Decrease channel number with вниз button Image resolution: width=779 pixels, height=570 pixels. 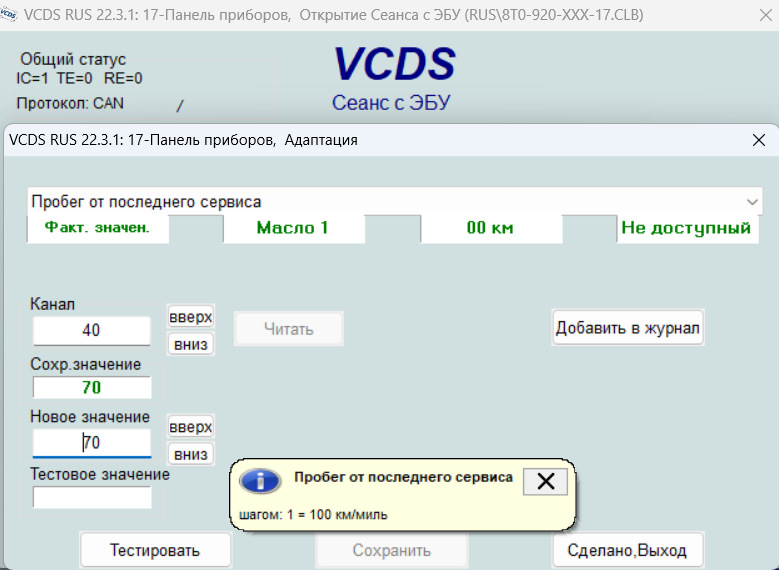click(x=191, y=344)
